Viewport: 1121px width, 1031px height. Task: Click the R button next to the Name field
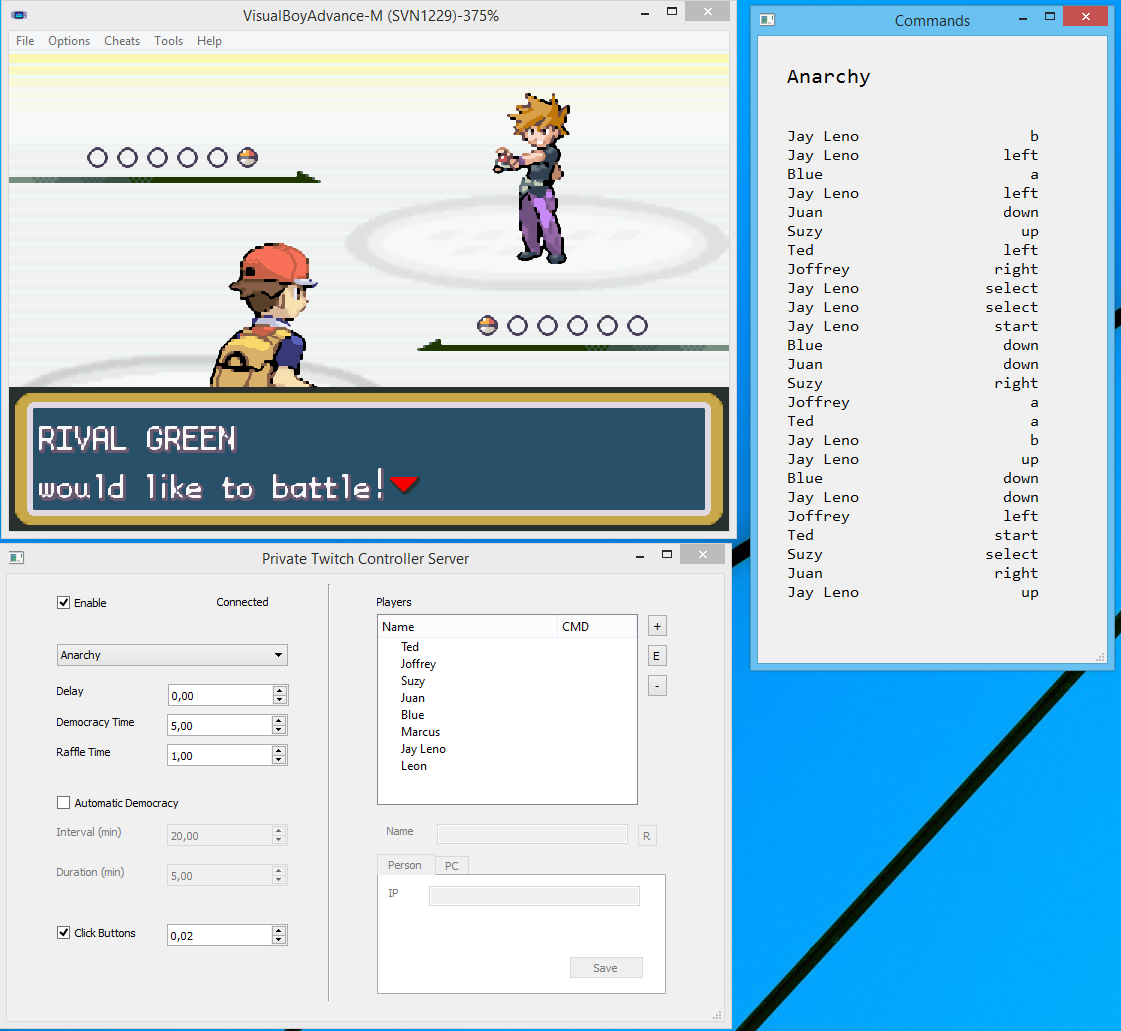[646, 836]
